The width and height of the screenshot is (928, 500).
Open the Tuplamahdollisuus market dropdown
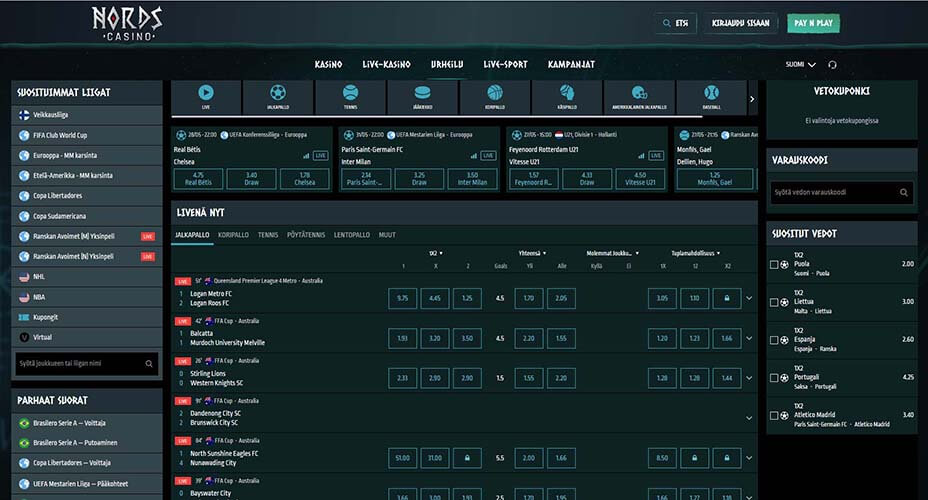click(x=695, y=253)
